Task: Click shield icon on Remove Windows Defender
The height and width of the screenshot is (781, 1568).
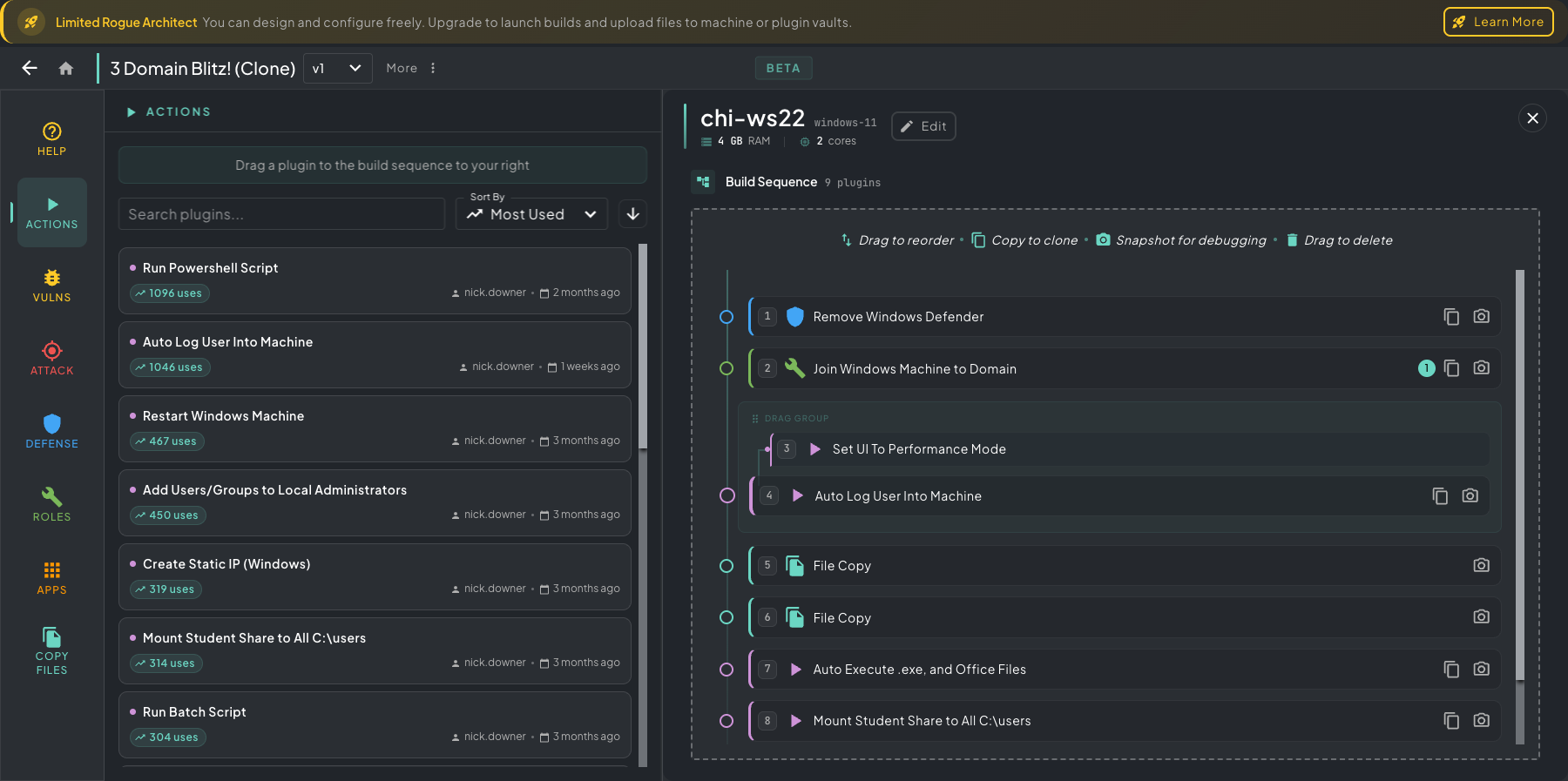Action: 794,317
